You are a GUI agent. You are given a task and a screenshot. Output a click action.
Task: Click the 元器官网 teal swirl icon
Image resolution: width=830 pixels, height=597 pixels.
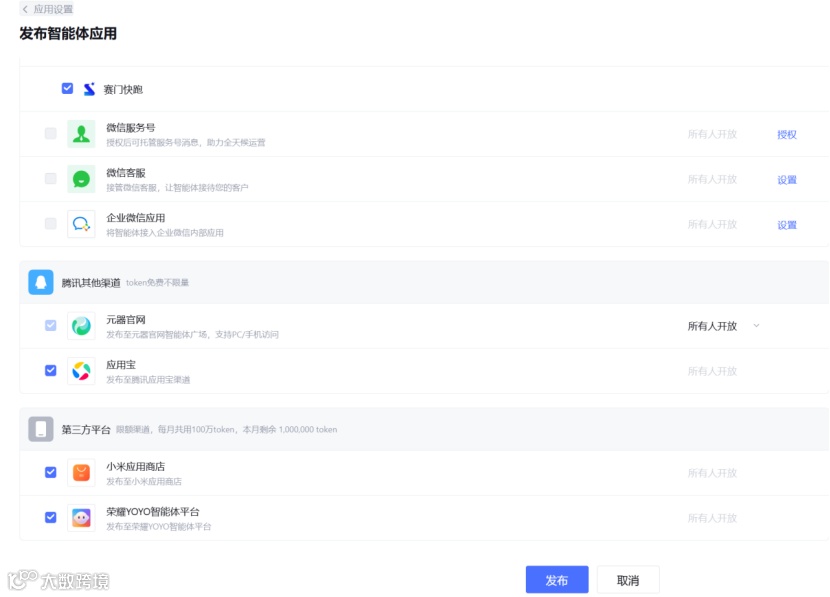click(x=81, y=325)
